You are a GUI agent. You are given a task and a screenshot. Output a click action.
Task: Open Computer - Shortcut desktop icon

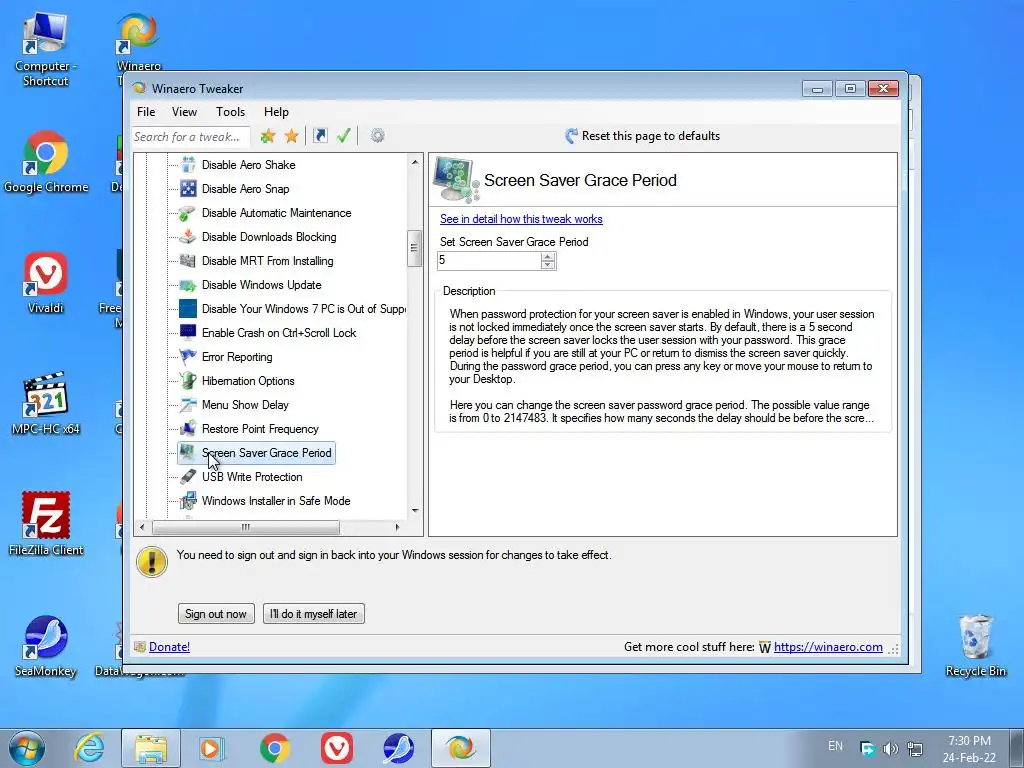tap(46, 48)
